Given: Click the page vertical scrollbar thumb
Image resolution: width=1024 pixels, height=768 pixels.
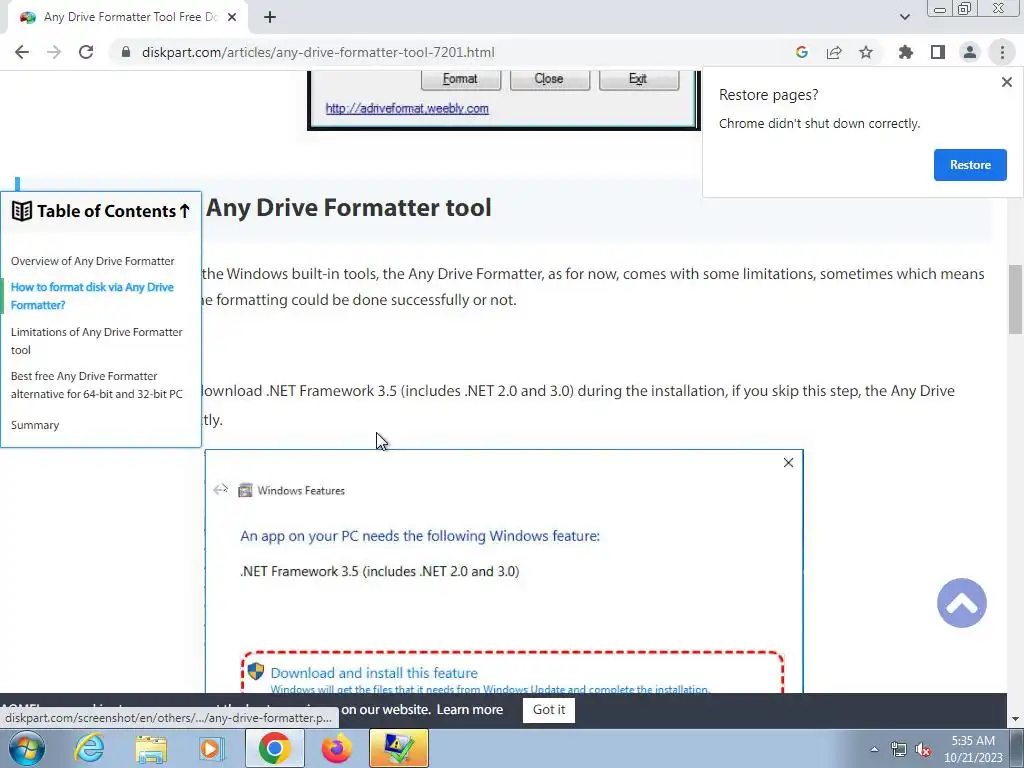Looking at the screenshot, I should tap(1016, 299).
